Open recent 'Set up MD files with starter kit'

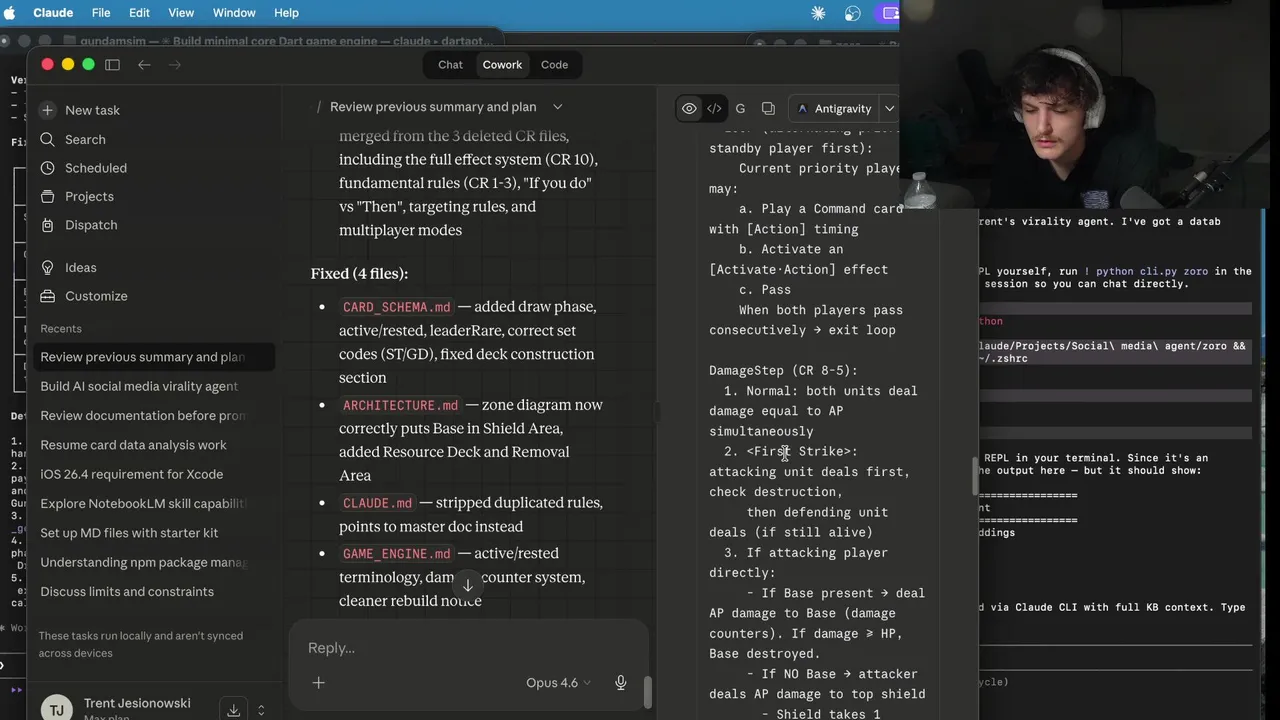[x=152, y=533]
